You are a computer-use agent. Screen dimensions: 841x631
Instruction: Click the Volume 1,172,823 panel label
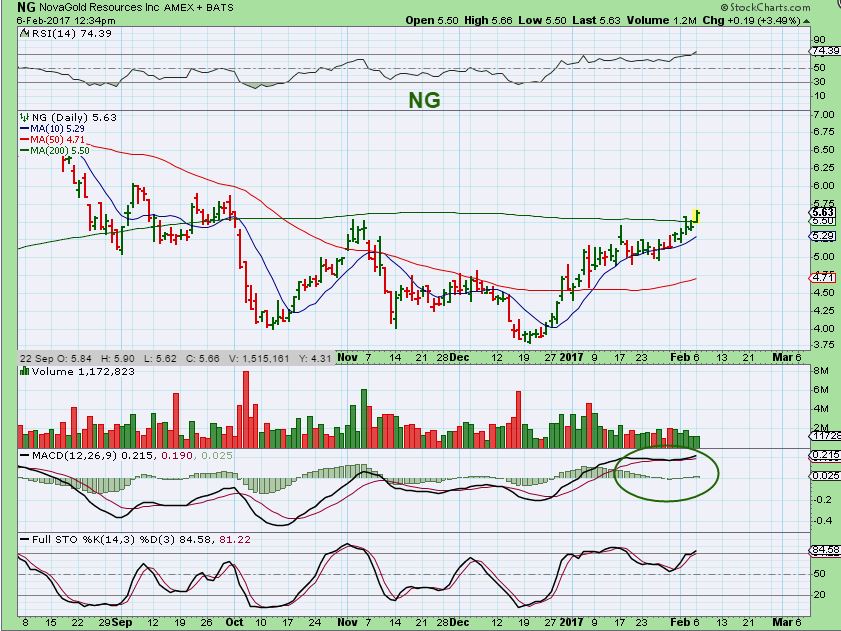pyautogui.click(x=83, y=371)
